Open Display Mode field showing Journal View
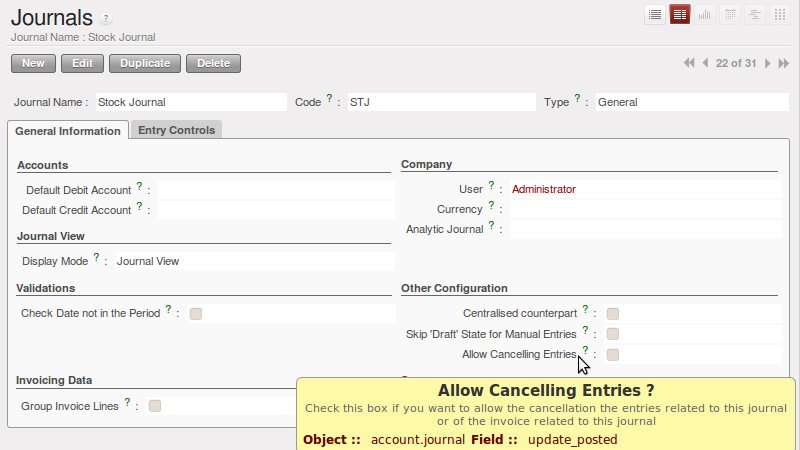The width and height of the screenshot is (800, 450). click(254, 261)
